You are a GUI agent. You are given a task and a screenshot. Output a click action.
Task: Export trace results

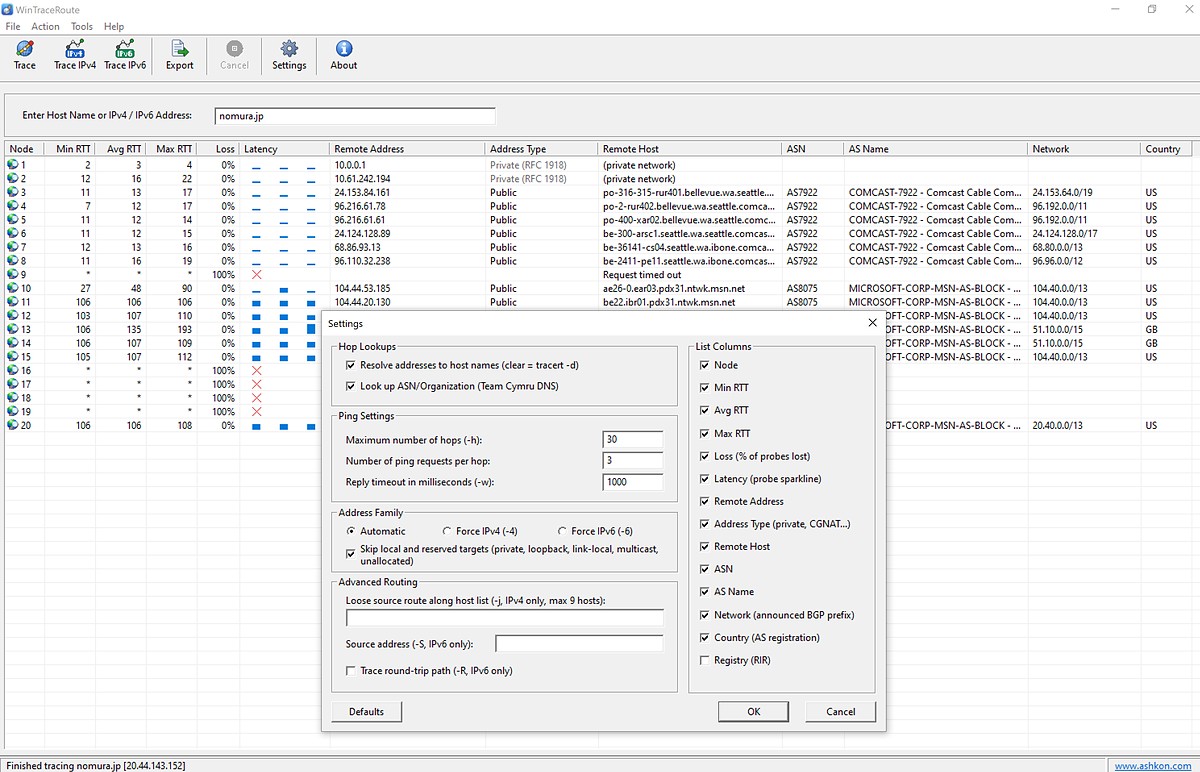(x=180, y=55)
